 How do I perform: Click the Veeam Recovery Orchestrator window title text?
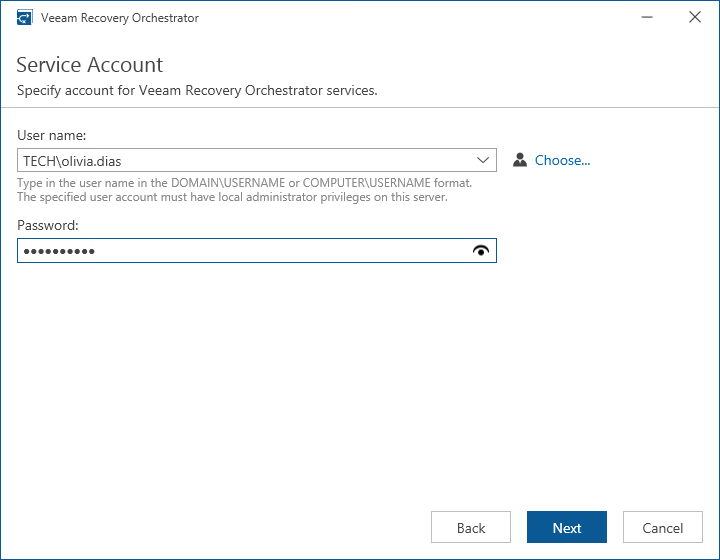[120, 18]
